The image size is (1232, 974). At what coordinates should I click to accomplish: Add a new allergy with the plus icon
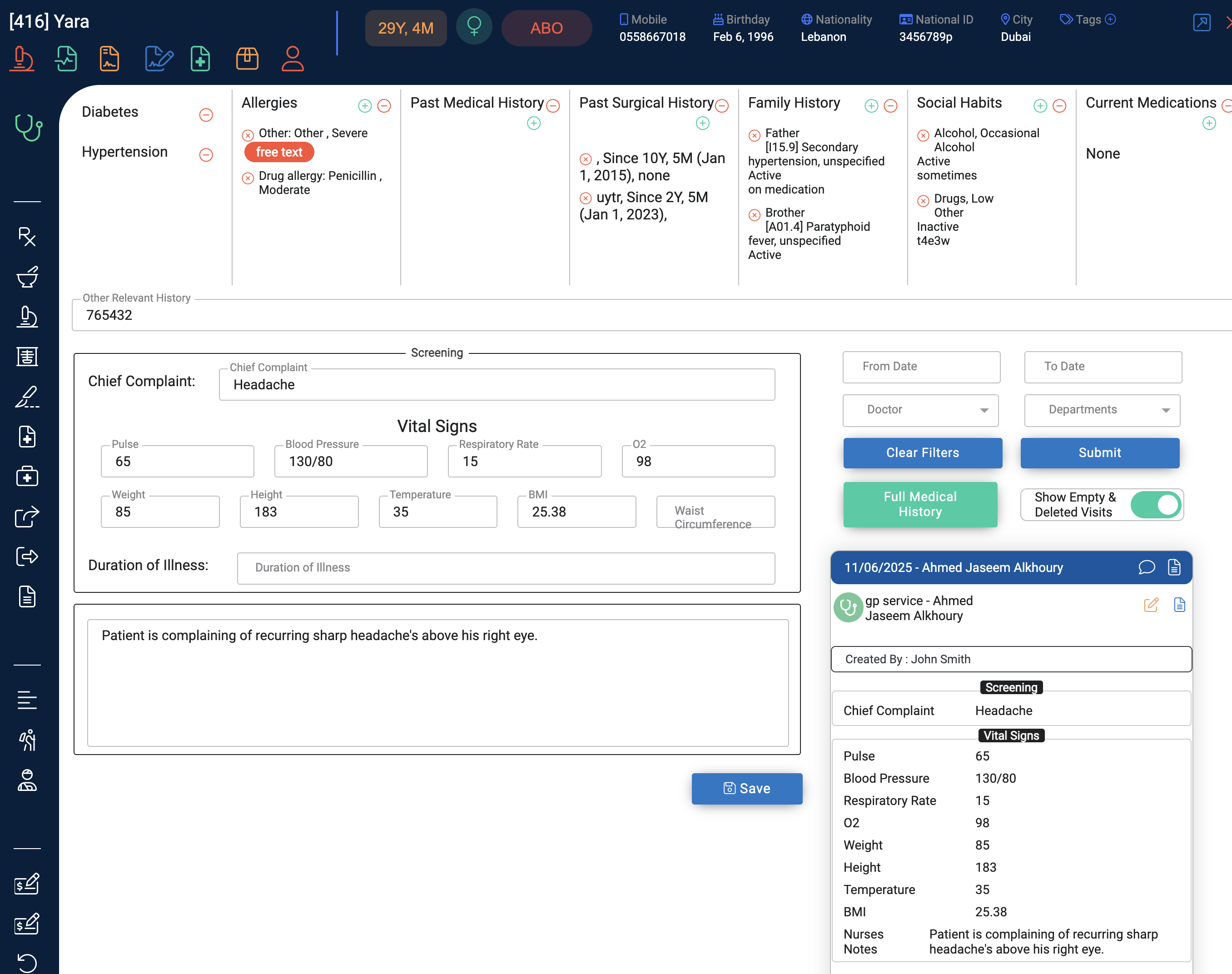[x=364, y=106]
